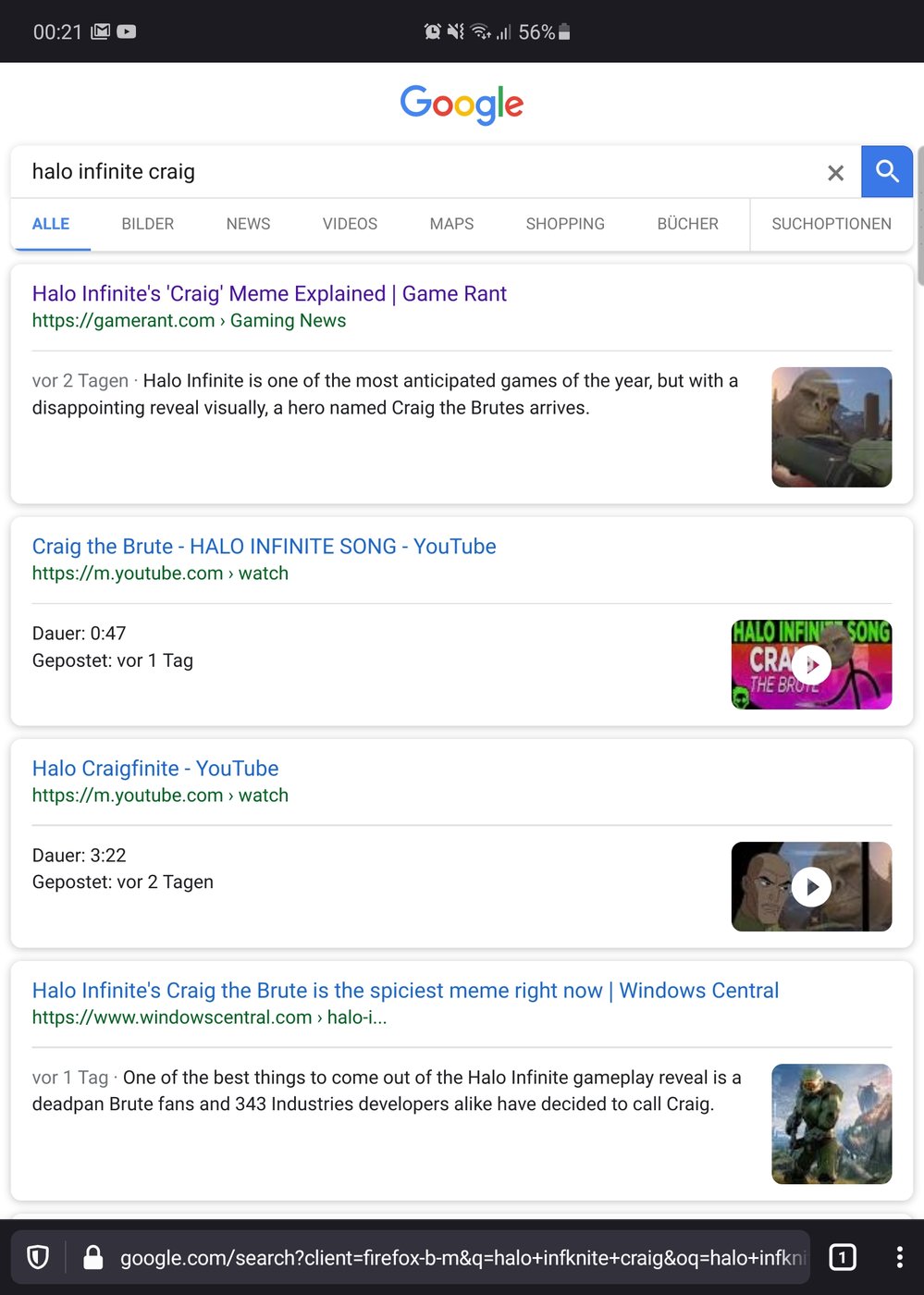Screen dimensions: 924x1295
Task: Open the Halo Craigfinite YouTube link
Action: point(155,768)
